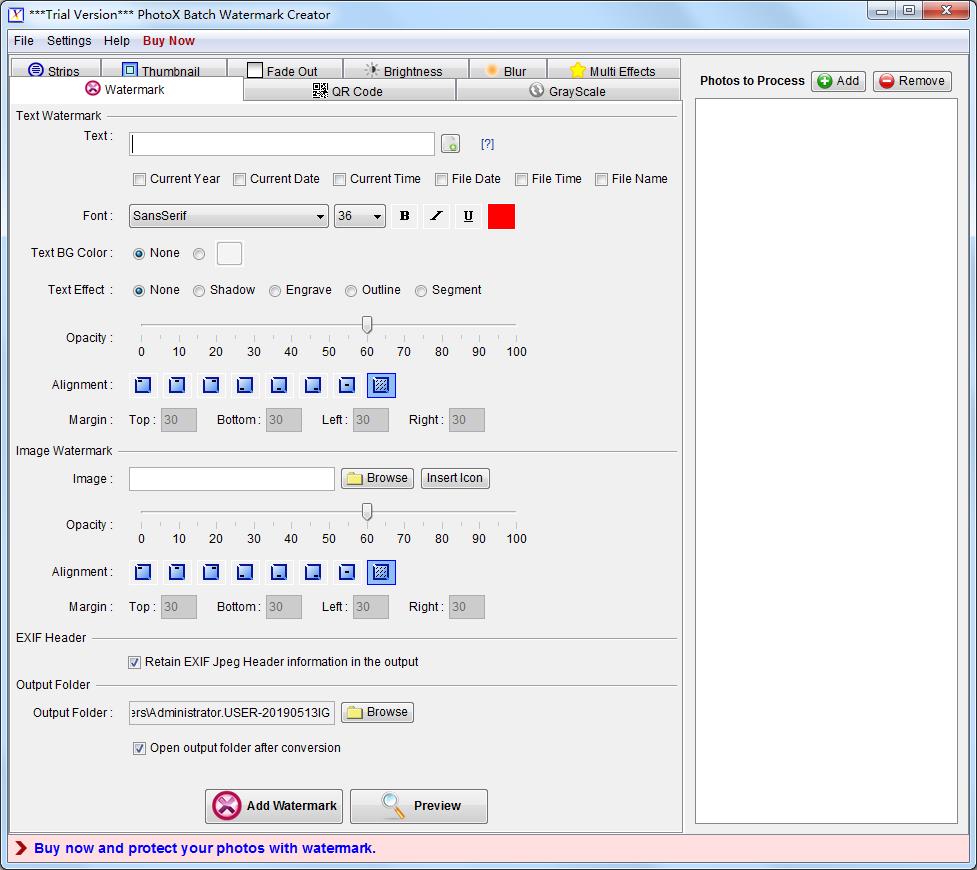
Task: Set text watermark alignment to top-center
Action: pyautogui.click(x=177, y=385)
